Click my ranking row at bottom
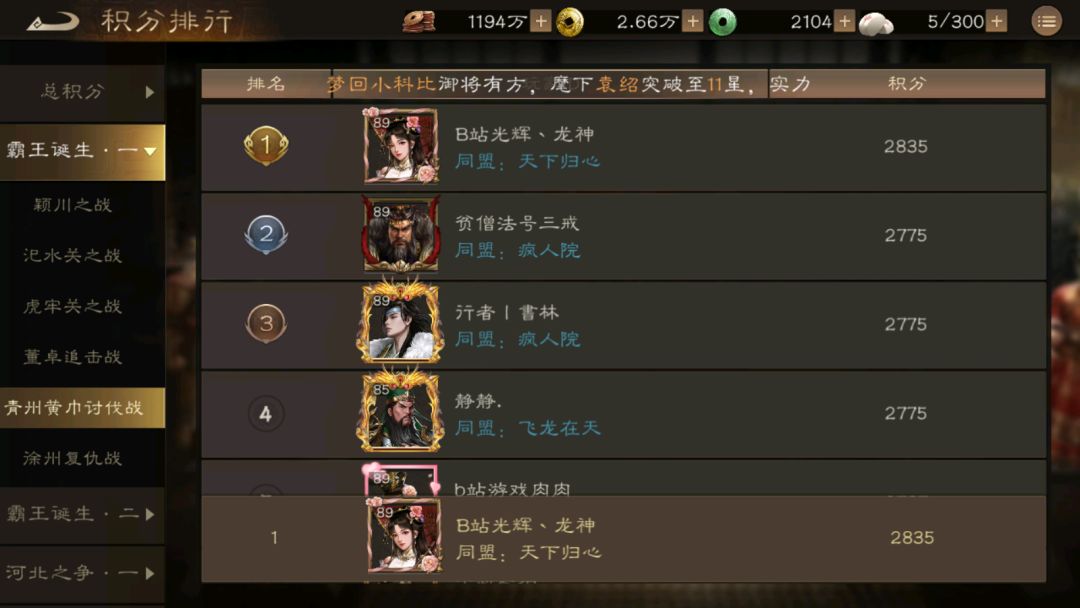 coord(623,538)
